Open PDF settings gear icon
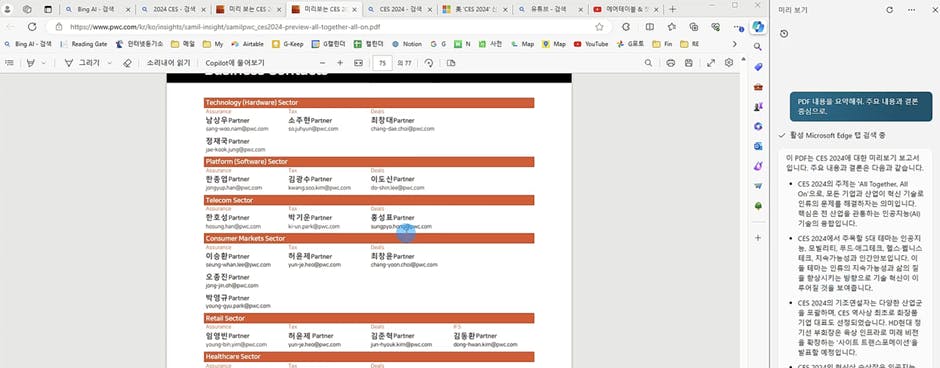The width and height of the screenshot is (940, 368). (x=729, y=63)
